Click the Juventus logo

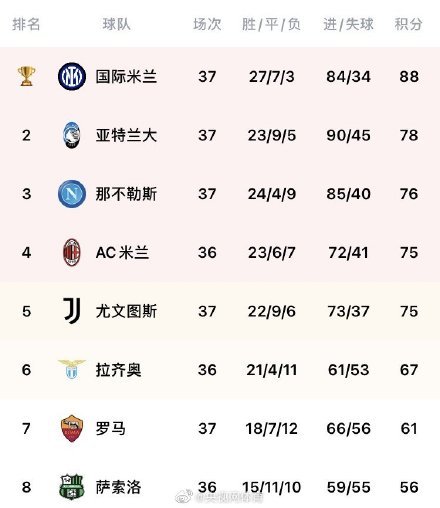pyautogui.click(x=72, y=311)
